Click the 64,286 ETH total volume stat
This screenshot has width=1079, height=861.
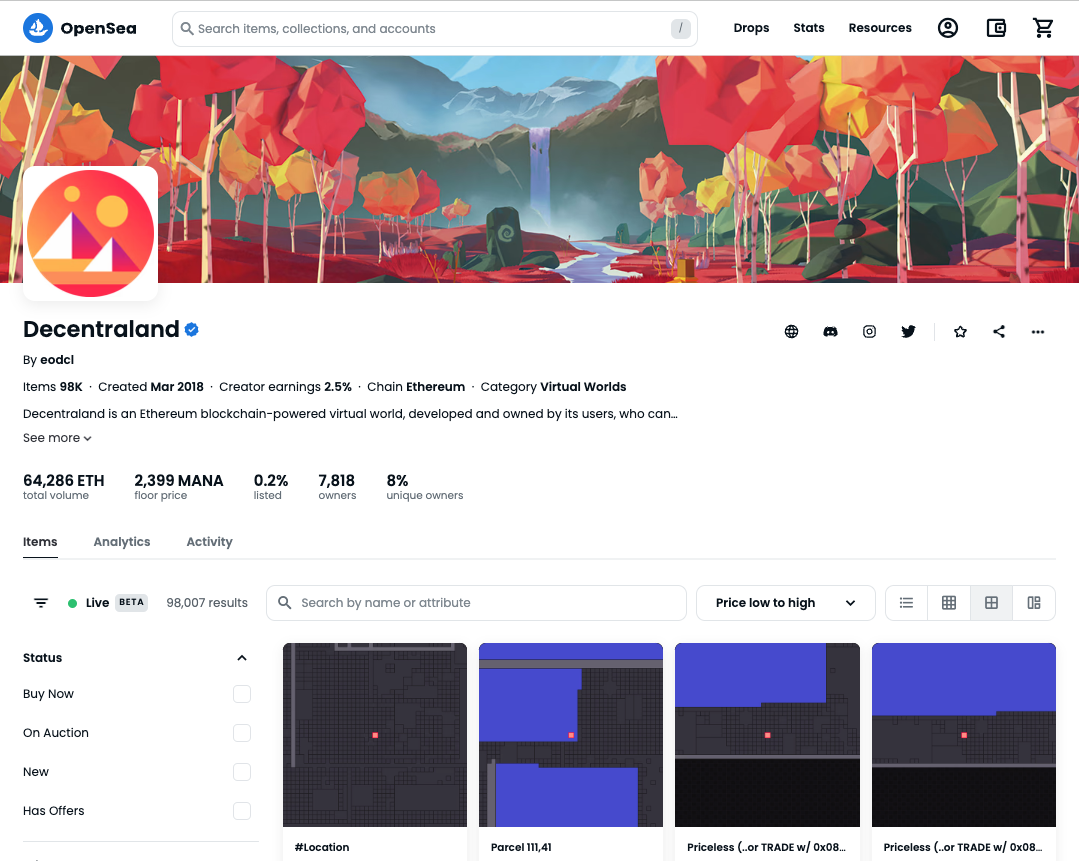[64, 486]
